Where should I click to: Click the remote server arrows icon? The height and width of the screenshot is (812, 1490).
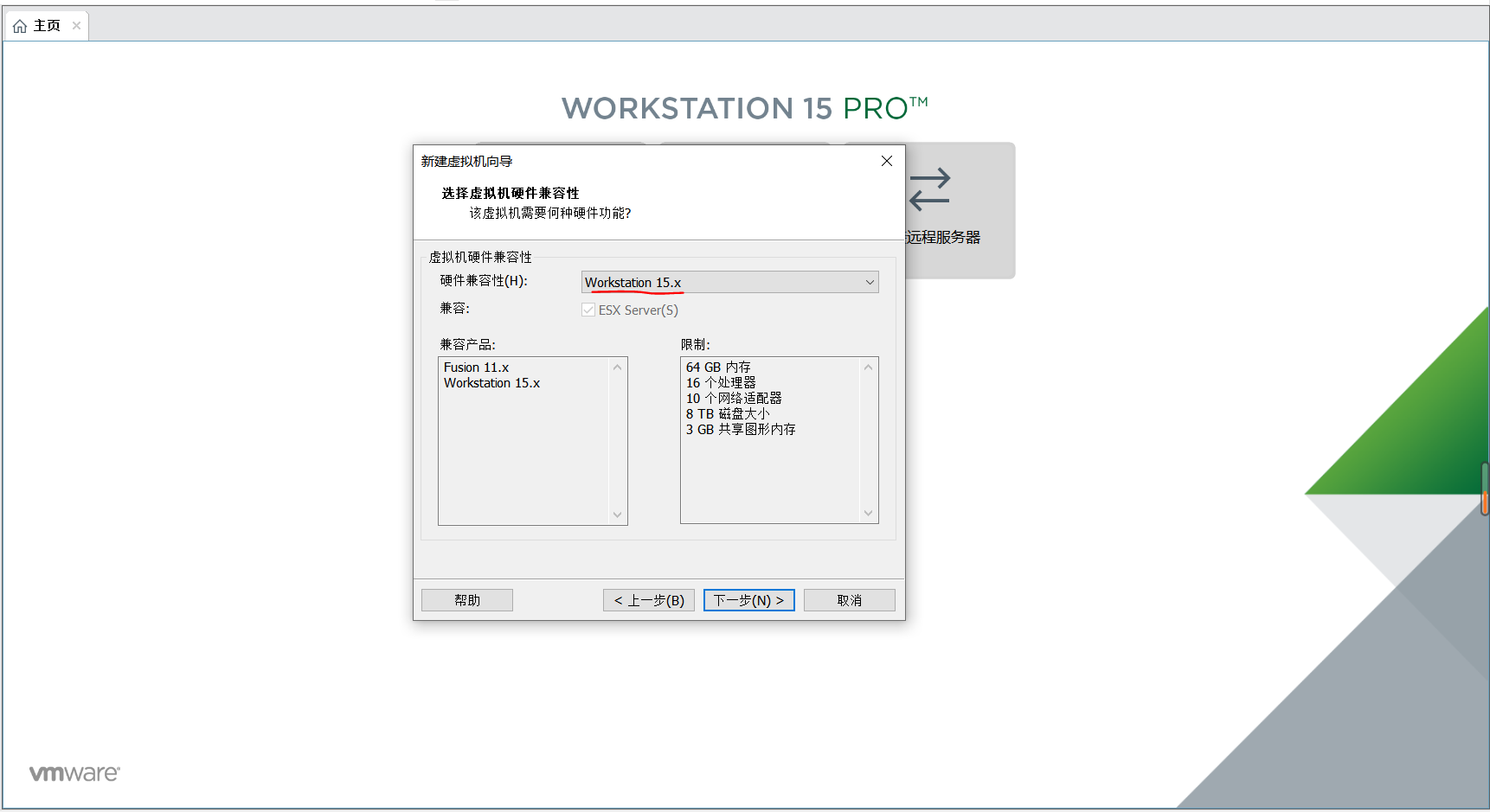[930, 189]
